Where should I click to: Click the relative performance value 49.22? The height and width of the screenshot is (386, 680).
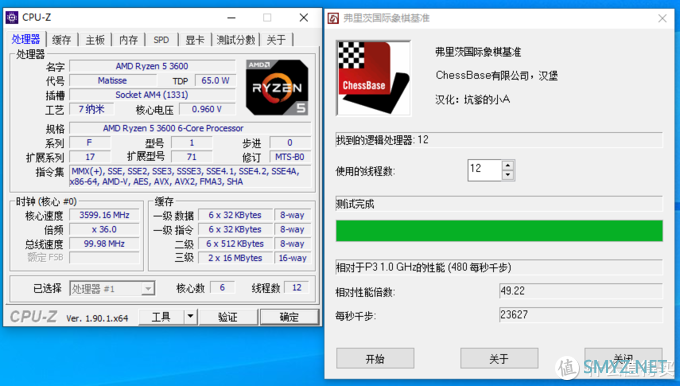tap(581, 291)
